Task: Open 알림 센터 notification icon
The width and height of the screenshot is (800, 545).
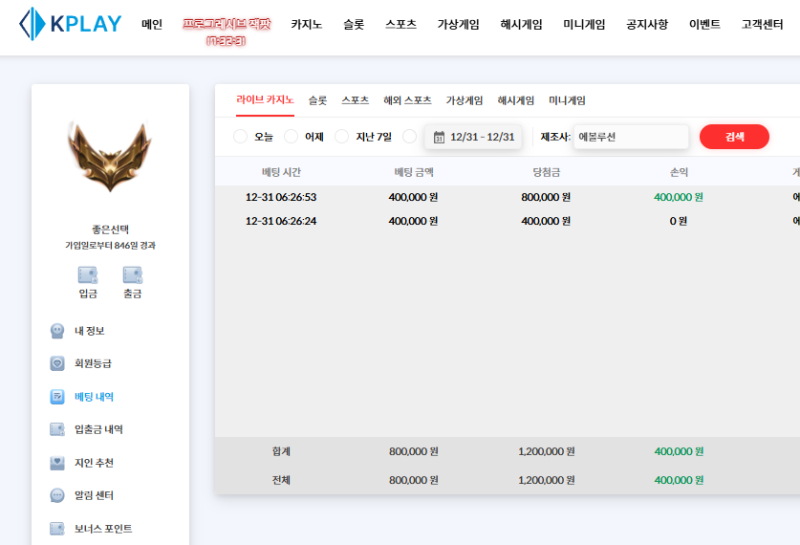Action: click(58, 496)
